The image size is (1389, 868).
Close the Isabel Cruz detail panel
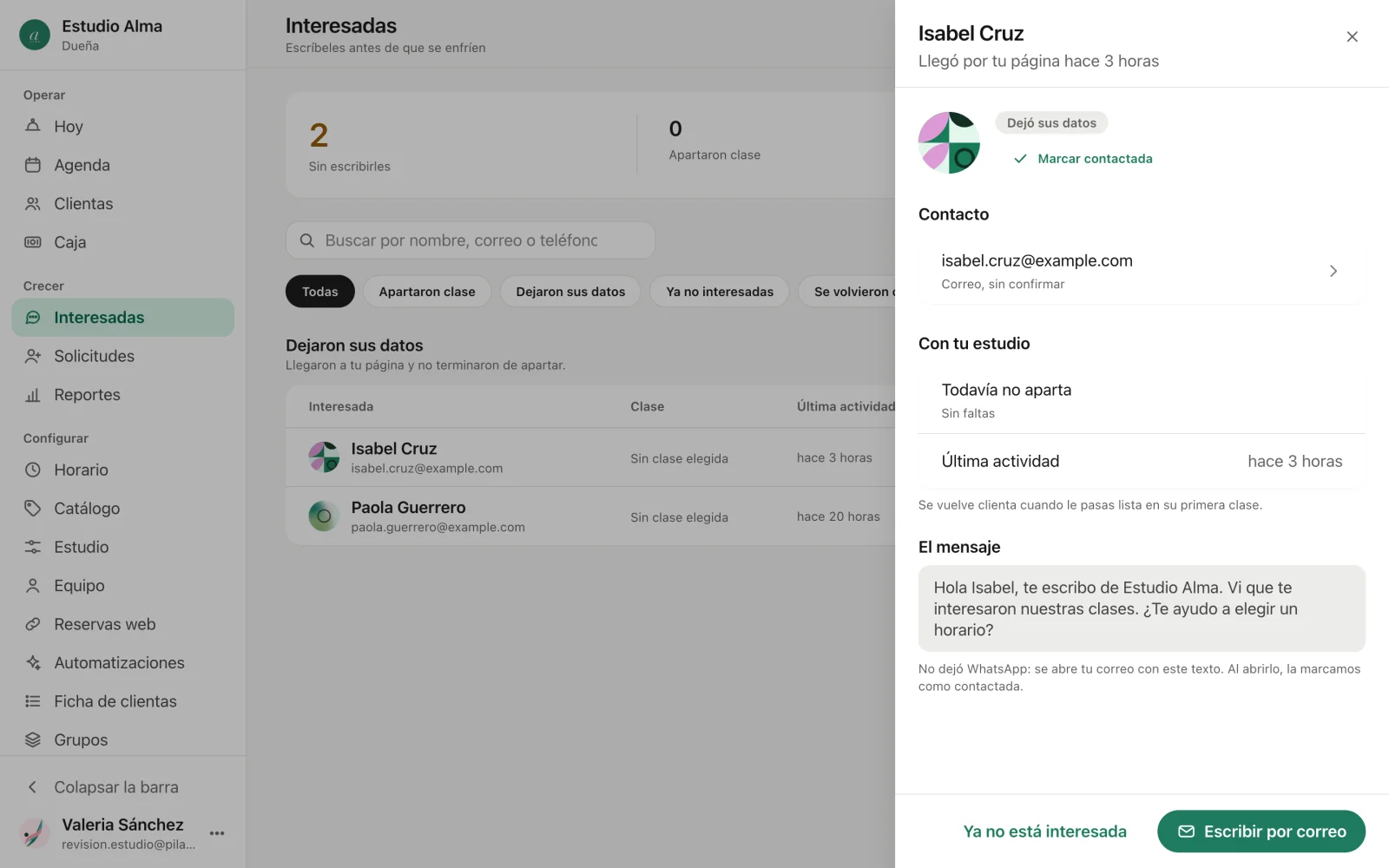tap(1352, 36)
